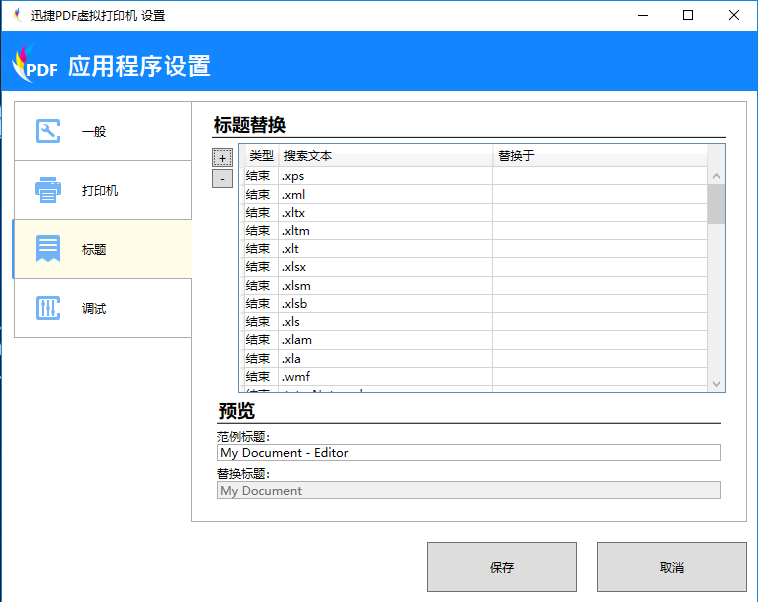Click the 替换于 cell for .wmf
This screenshot has height=602, width=758.
point(598,377)
